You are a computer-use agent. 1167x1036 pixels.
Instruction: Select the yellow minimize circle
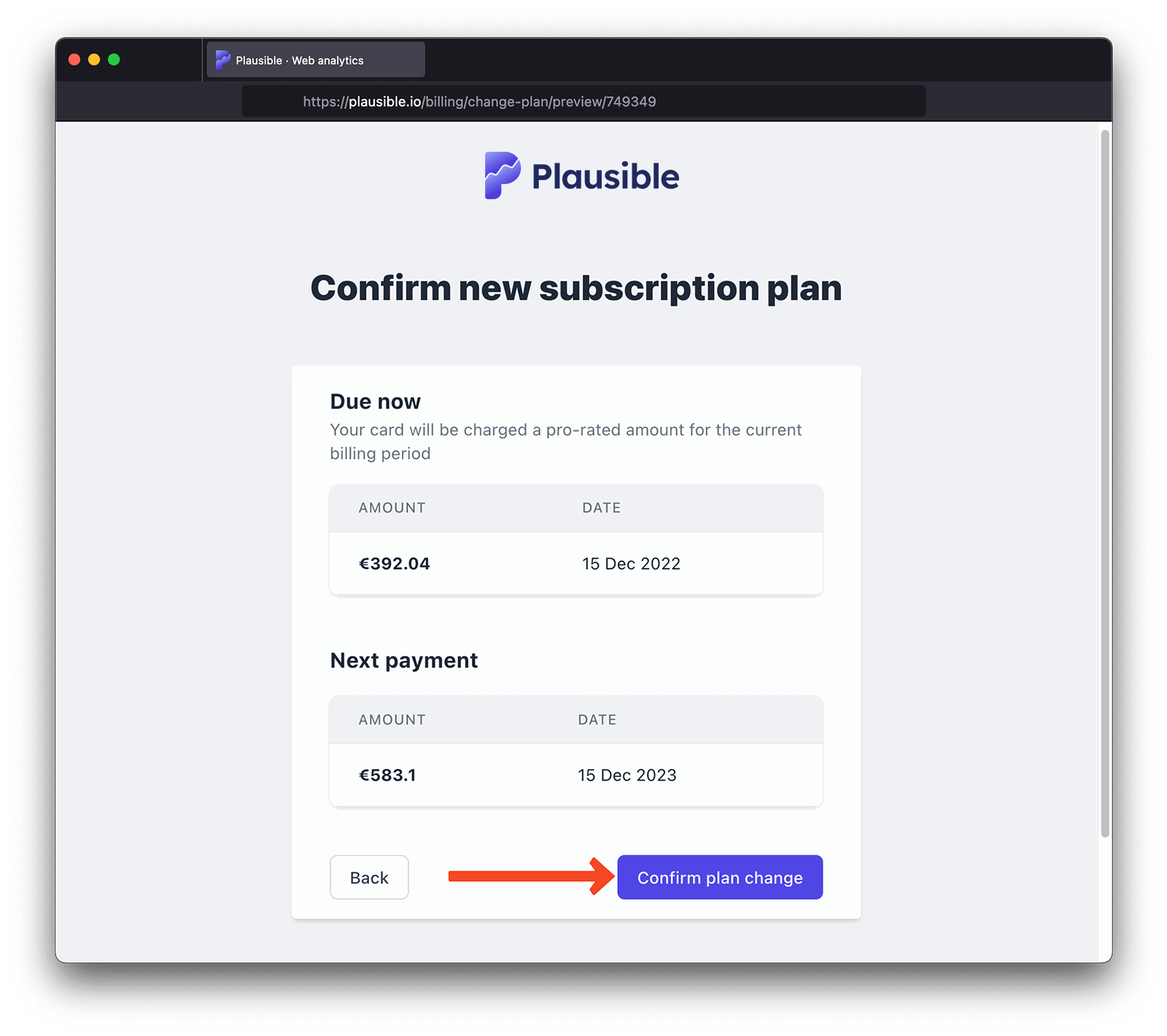click(x=93, y=59)
